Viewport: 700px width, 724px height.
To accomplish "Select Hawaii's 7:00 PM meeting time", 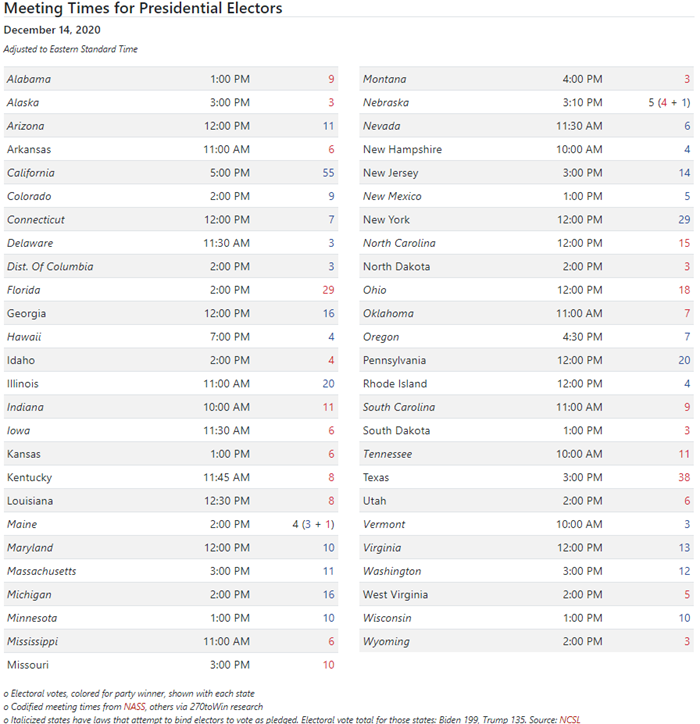I will [x=229, y=337].
